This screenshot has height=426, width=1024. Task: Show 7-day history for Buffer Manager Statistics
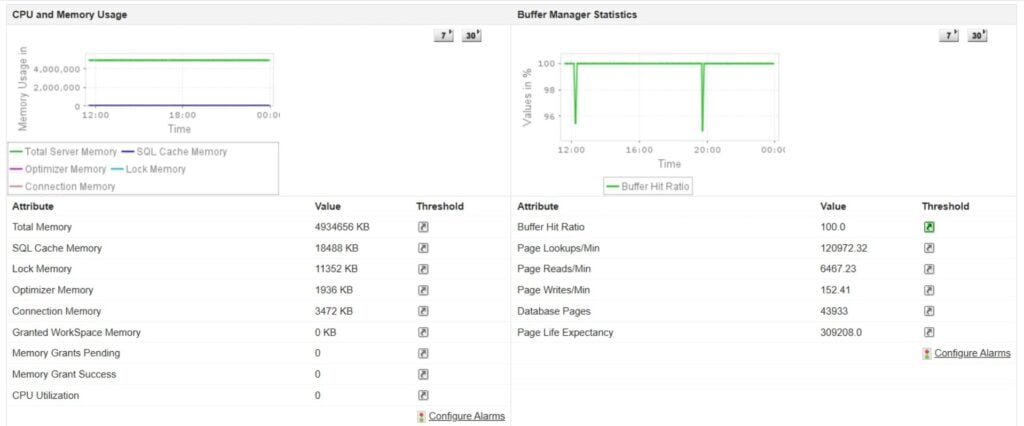(950, 36)
